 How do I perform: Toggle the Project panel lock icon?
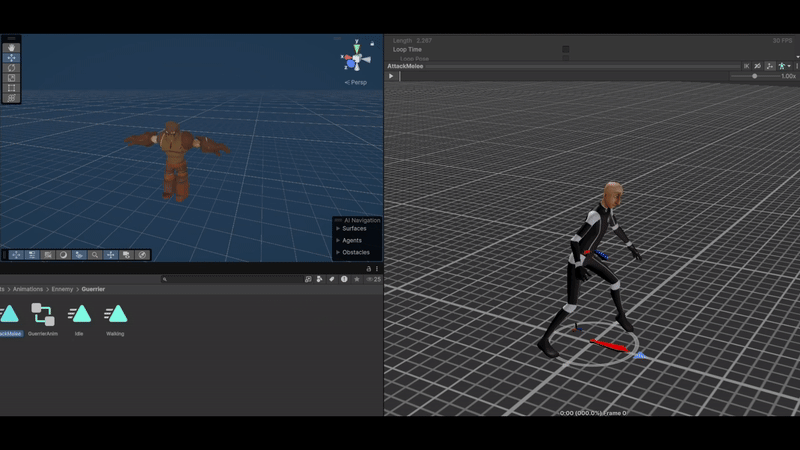(368, 268)
